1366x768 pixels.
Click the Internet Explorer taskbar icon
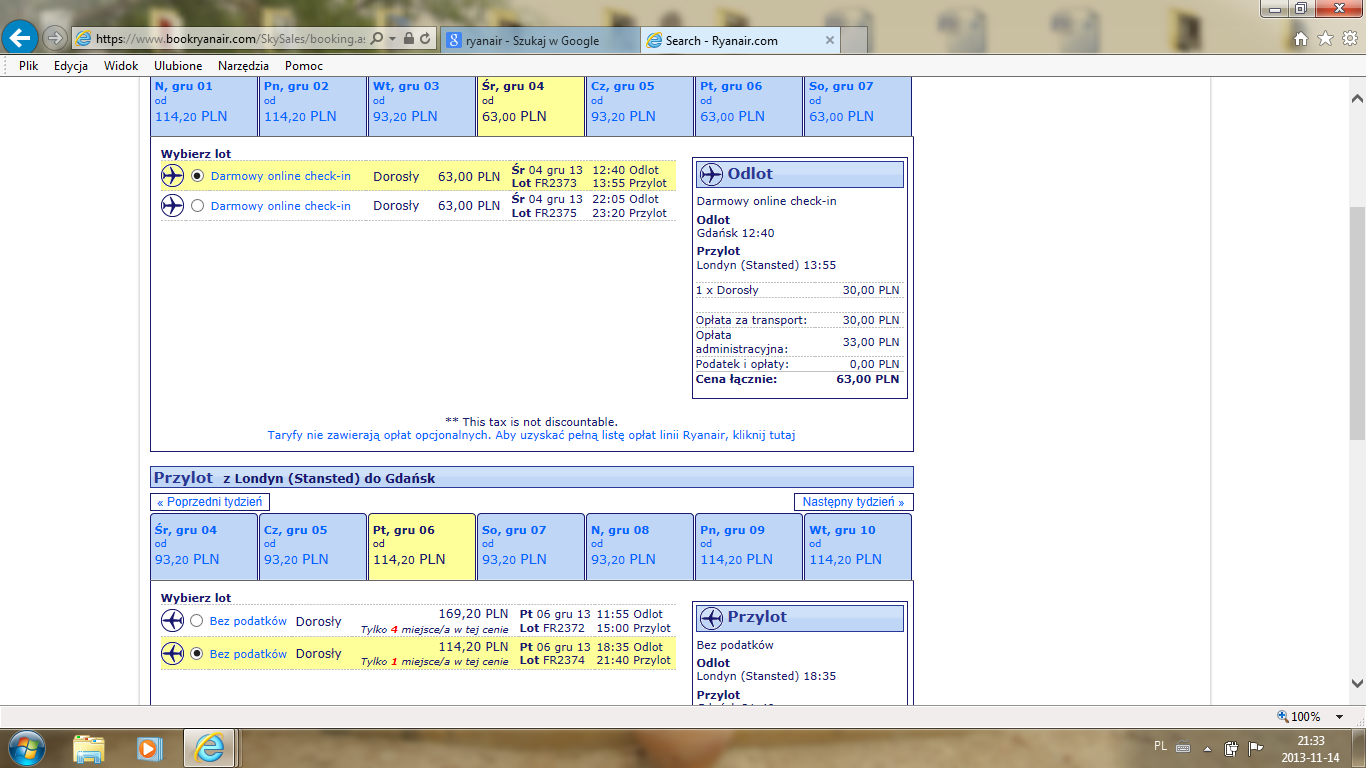[209, 748]
